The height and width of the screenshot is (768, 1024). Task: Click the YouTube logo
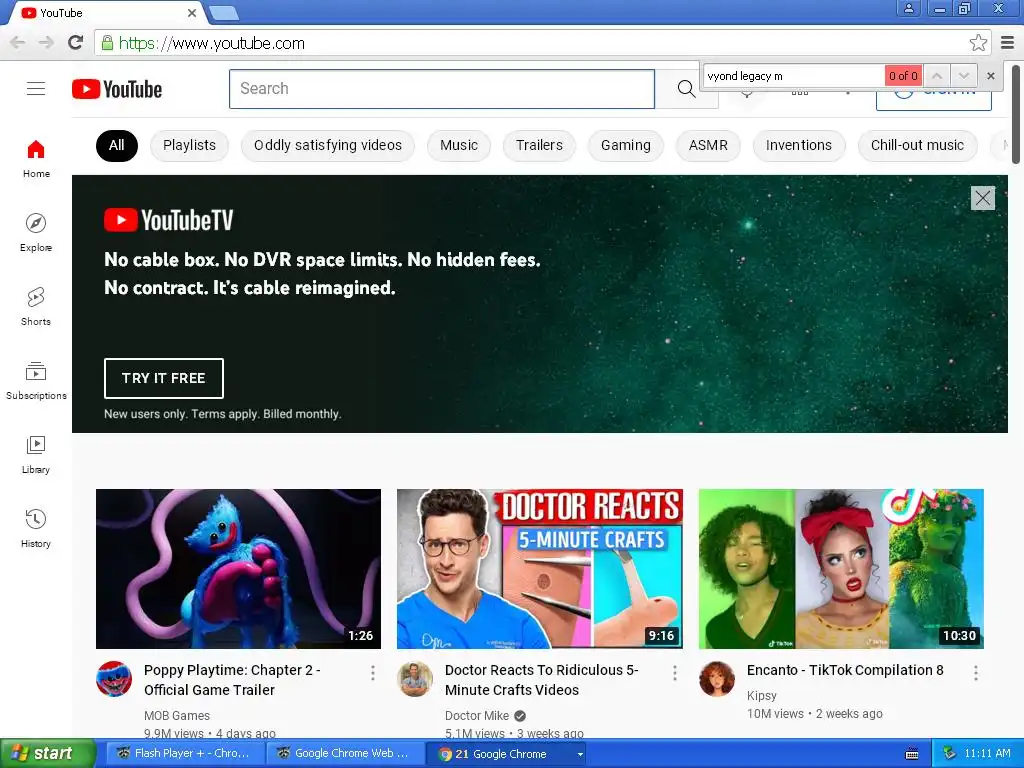click(x=117, y=89)
